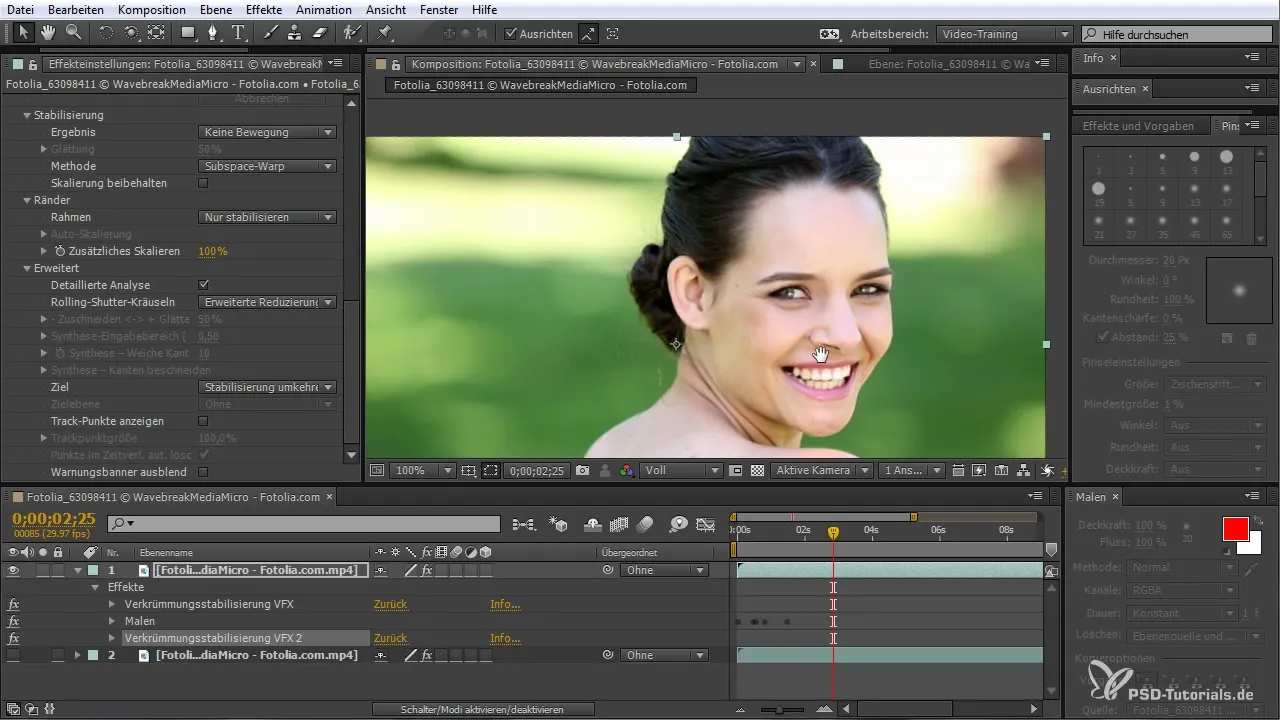The height and width of the screenshot is (720, 1280).
Task: Open the Voll resolution dropdown
Action: 682,470
